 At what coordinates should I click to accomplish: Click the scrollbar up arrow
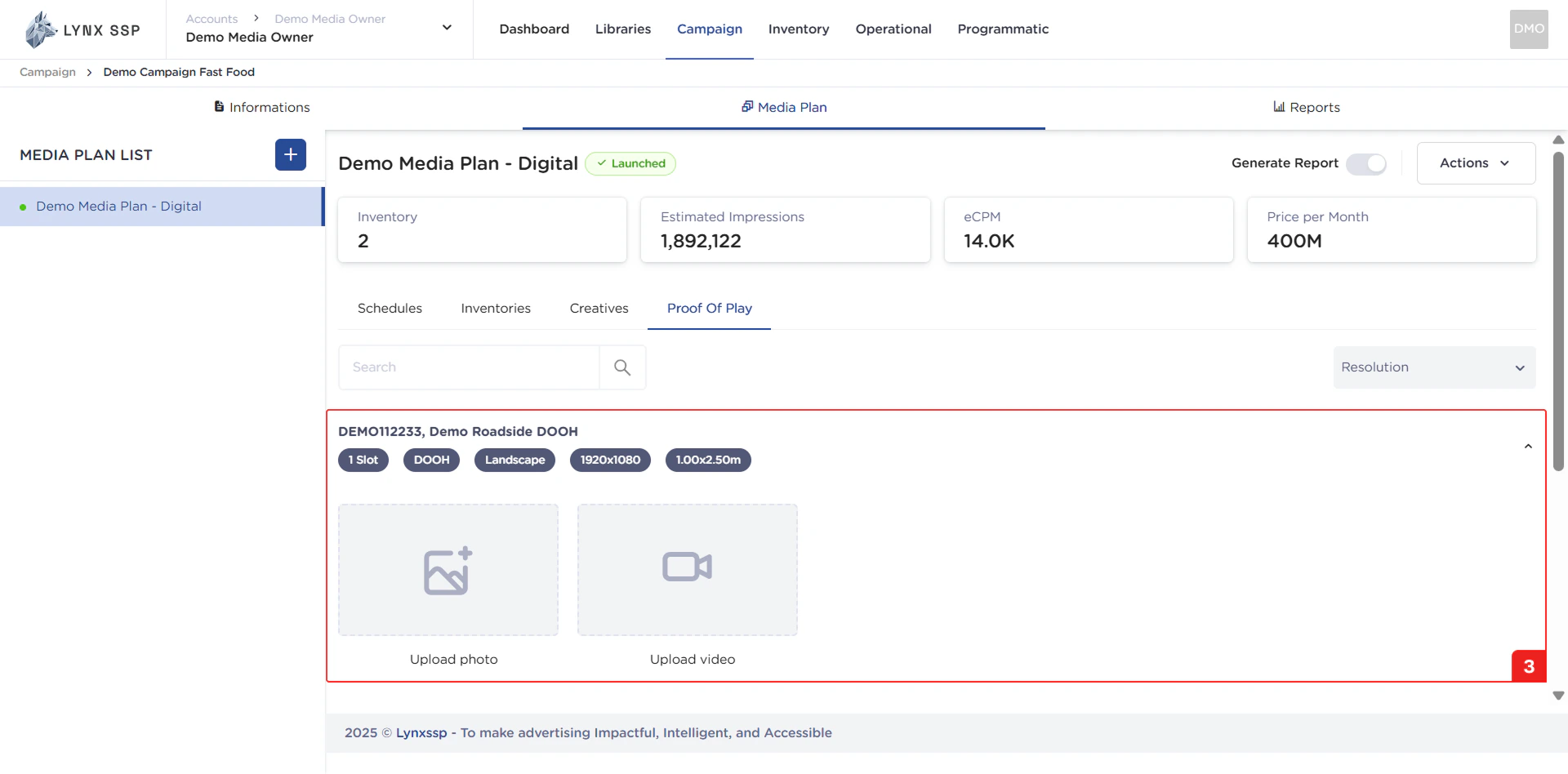coord(1558,140)
